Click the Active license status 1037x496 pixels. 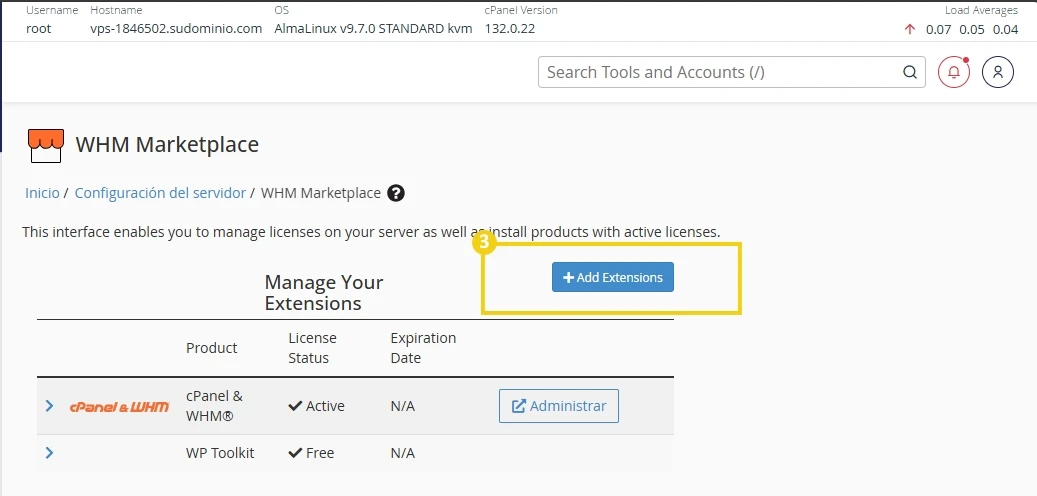[316, 406]
